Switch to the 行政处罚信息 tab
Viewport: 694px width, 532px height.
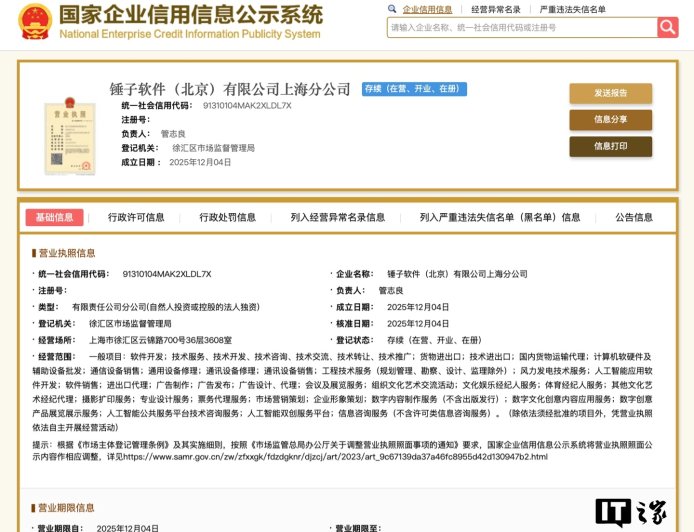[x=227, y=217]
